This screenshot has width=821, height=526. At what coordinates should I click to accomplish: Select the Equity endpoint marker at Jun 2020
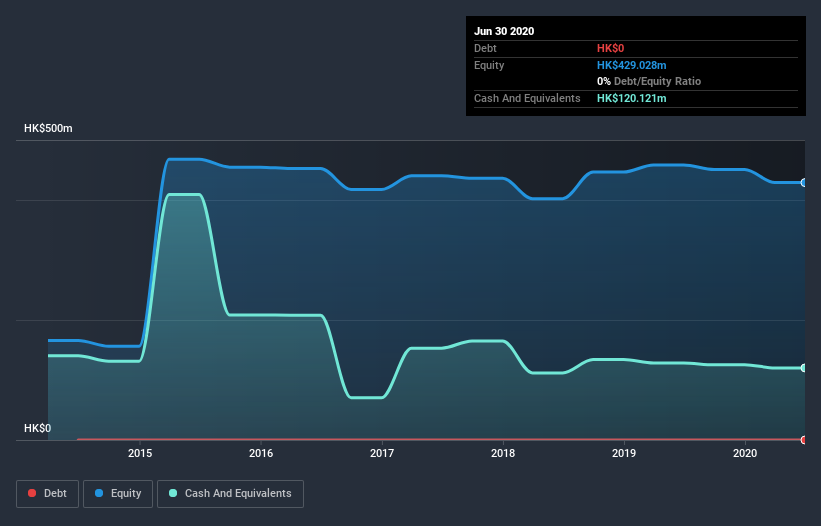[x=804, y=183]
